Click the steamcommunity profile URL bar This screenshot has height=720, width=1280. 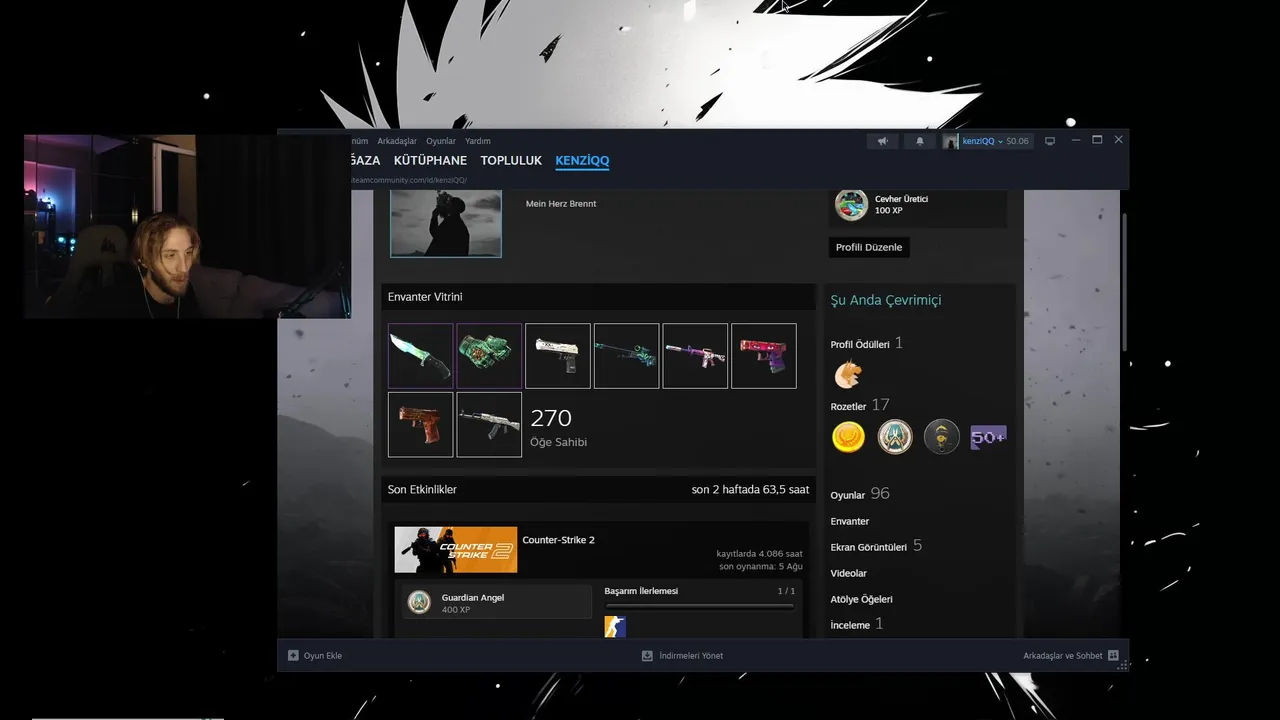point(408,180)
